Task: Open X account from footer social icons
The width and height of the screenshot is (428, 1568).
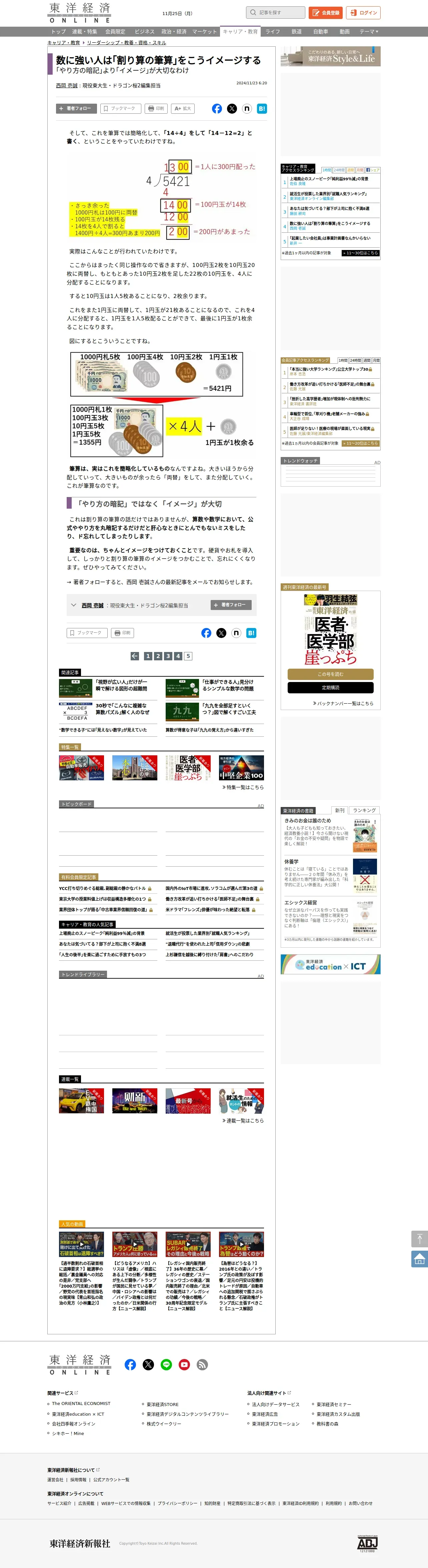Action: (148, 1364)
